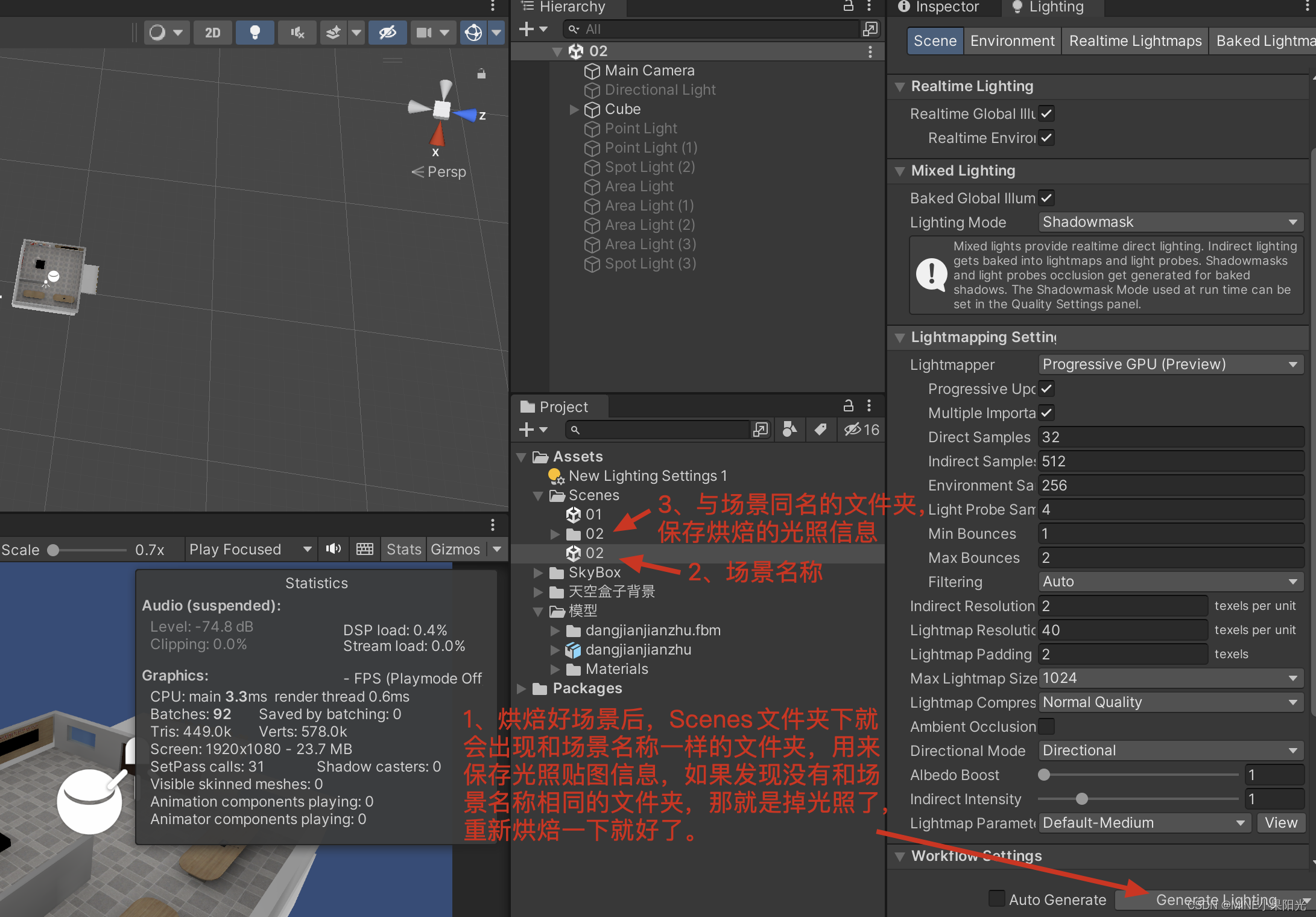Open the Lightmapper dropdown menu
The image size is (1316, 917).
coord(1165,364)
